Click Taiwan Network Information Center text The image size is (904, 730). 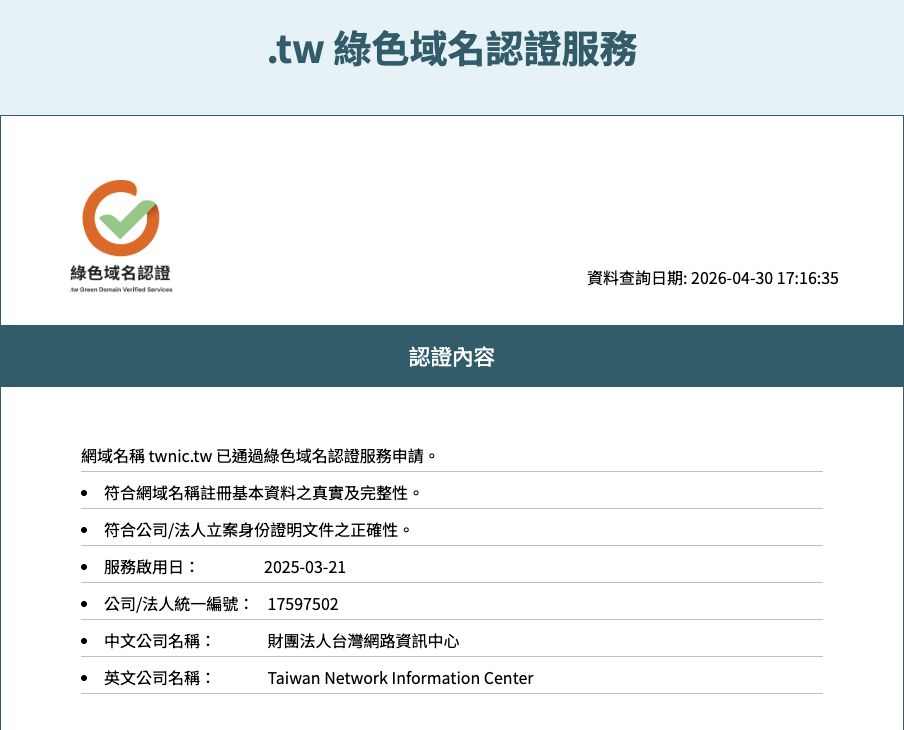(x=401, y=678)
